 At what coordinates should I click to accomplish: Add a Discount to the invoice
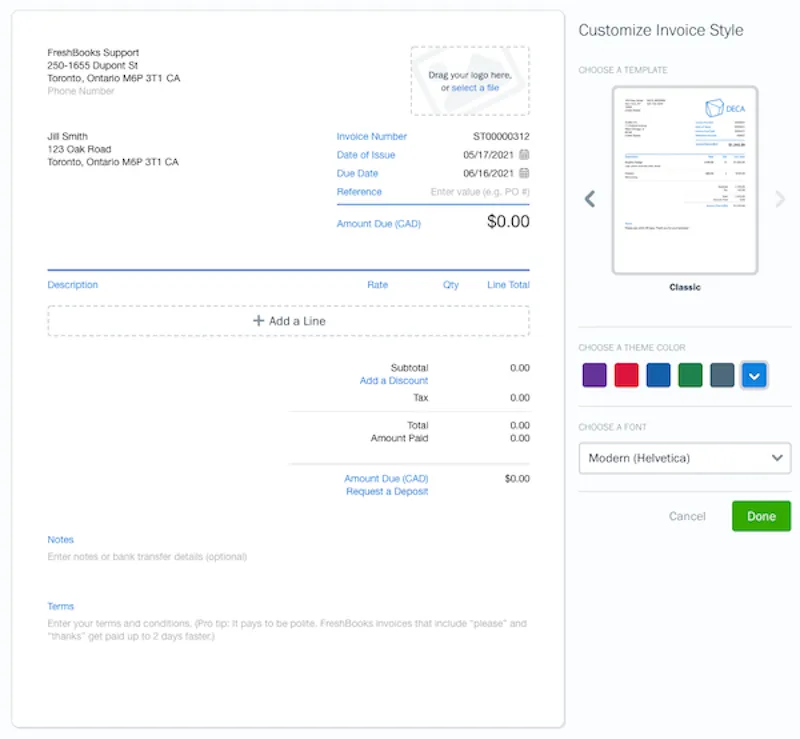click(x=394, y=381)
